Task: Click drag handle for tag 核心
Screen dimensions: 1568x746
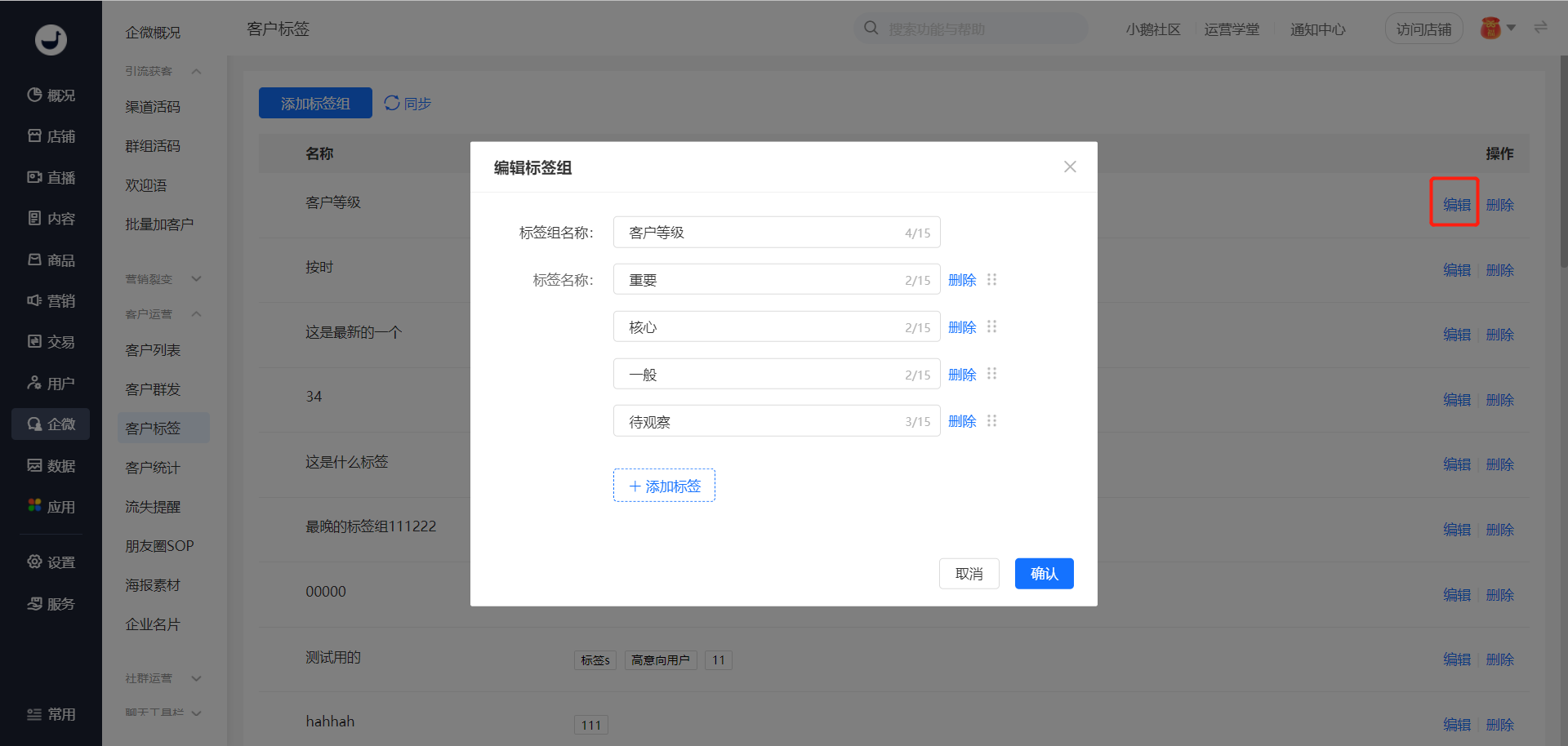Action: click(x=992, y=326)
